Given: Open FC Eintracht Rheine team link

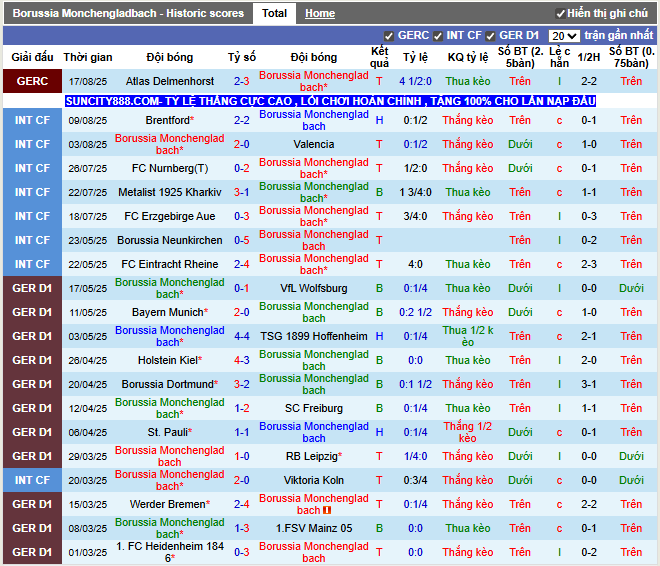Looking at the screenshot, I should pyautogui.click(x=170, y=264).
